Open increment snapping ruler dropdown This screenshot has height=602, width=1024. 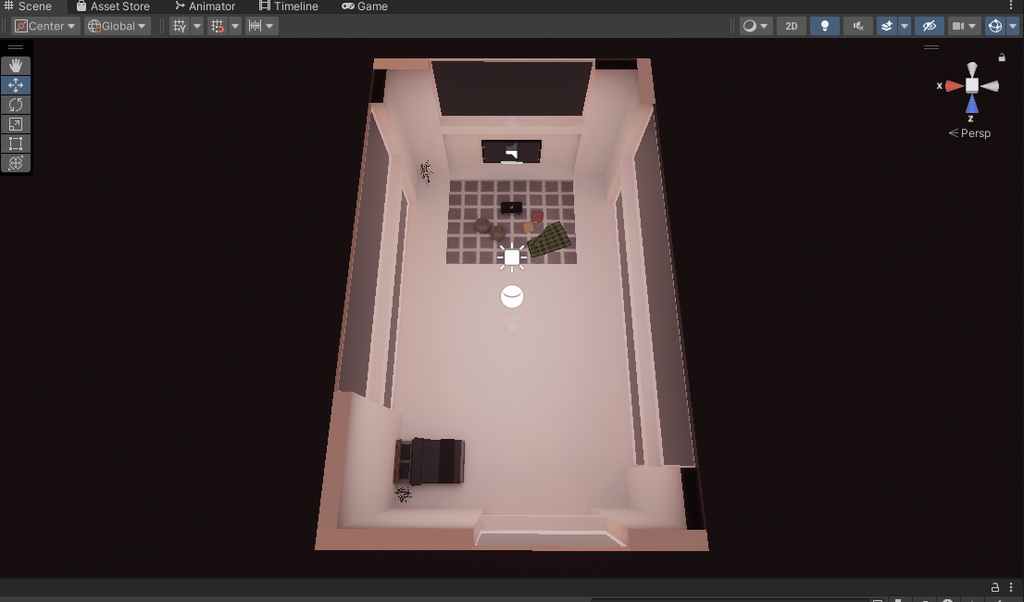(261, 26)
